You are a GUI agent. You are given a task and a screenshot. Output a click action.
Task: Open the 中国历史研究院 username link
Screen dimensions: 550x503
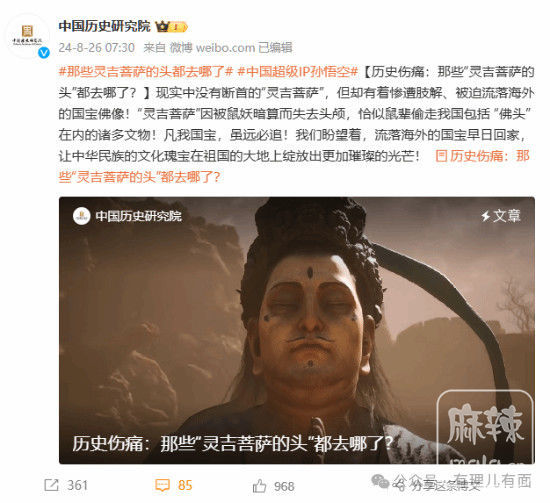(105, 26)
